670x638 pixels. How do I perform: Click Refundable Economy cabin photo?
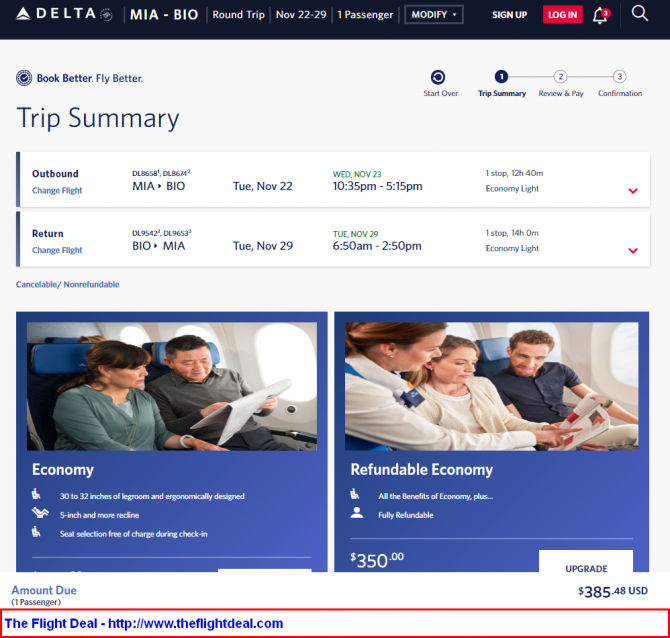[x=491, y=386]
